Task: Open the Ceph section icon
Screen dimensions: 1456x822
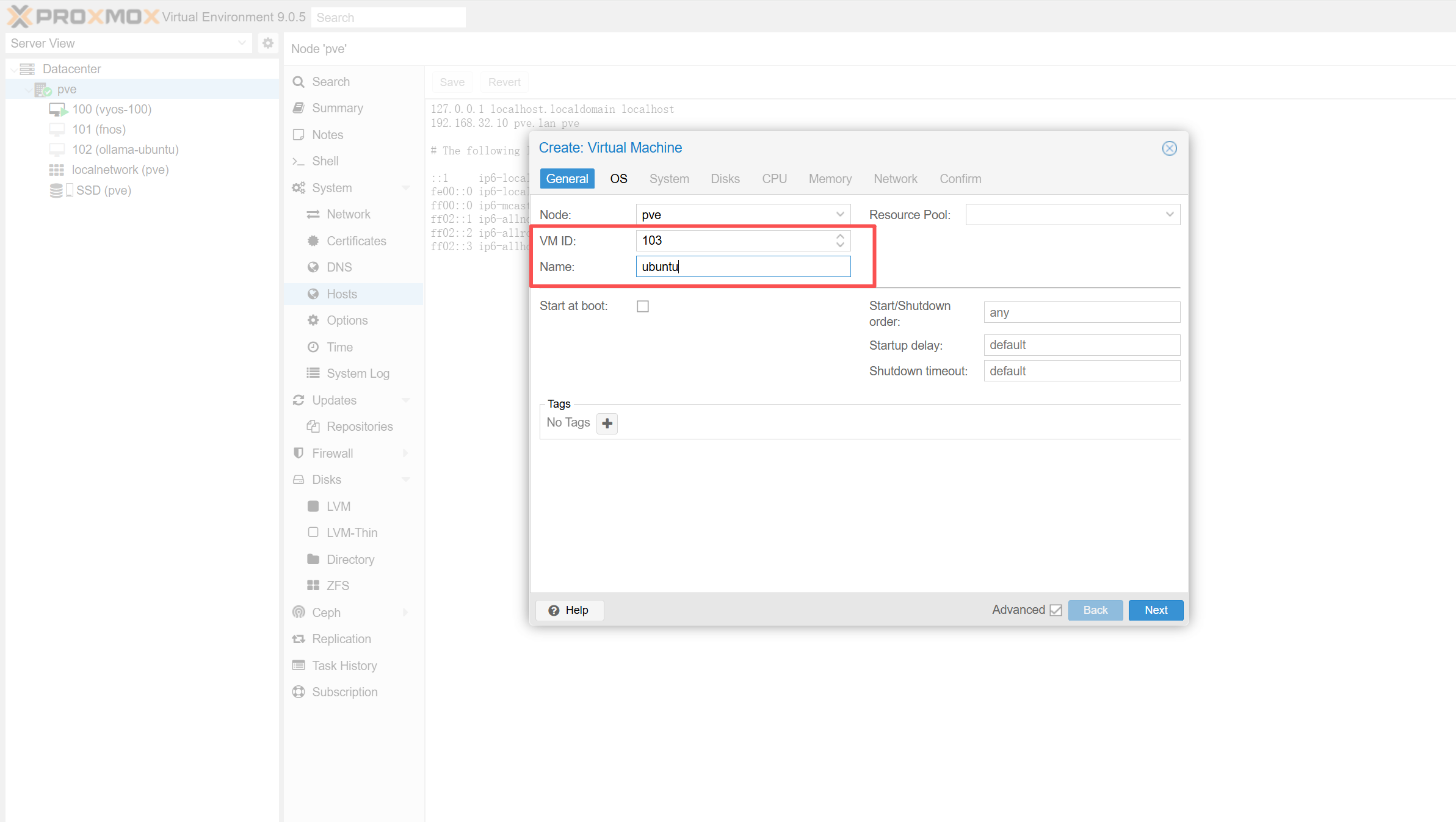Action: pyautogui.click(x=299, y=612)
